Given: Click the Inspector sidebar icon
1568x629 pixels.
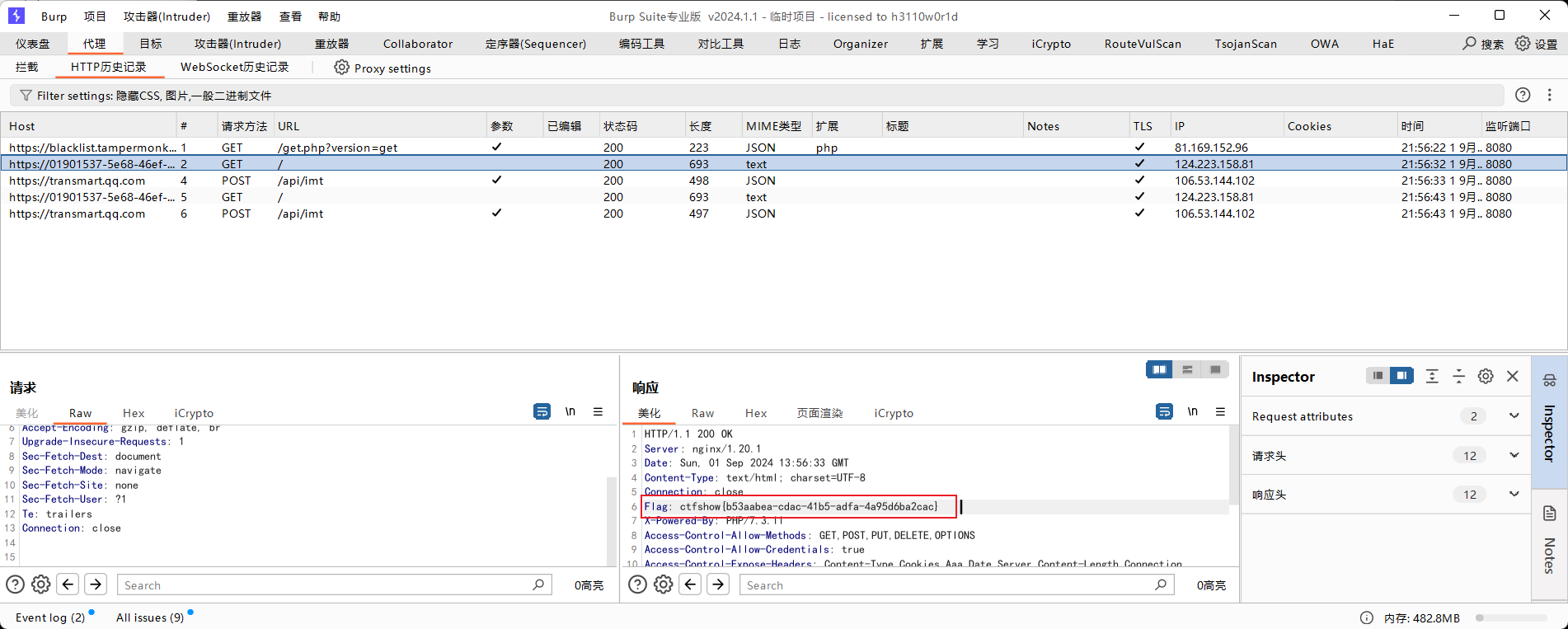Looking at the screenshot, I should tap(1549, 380).
